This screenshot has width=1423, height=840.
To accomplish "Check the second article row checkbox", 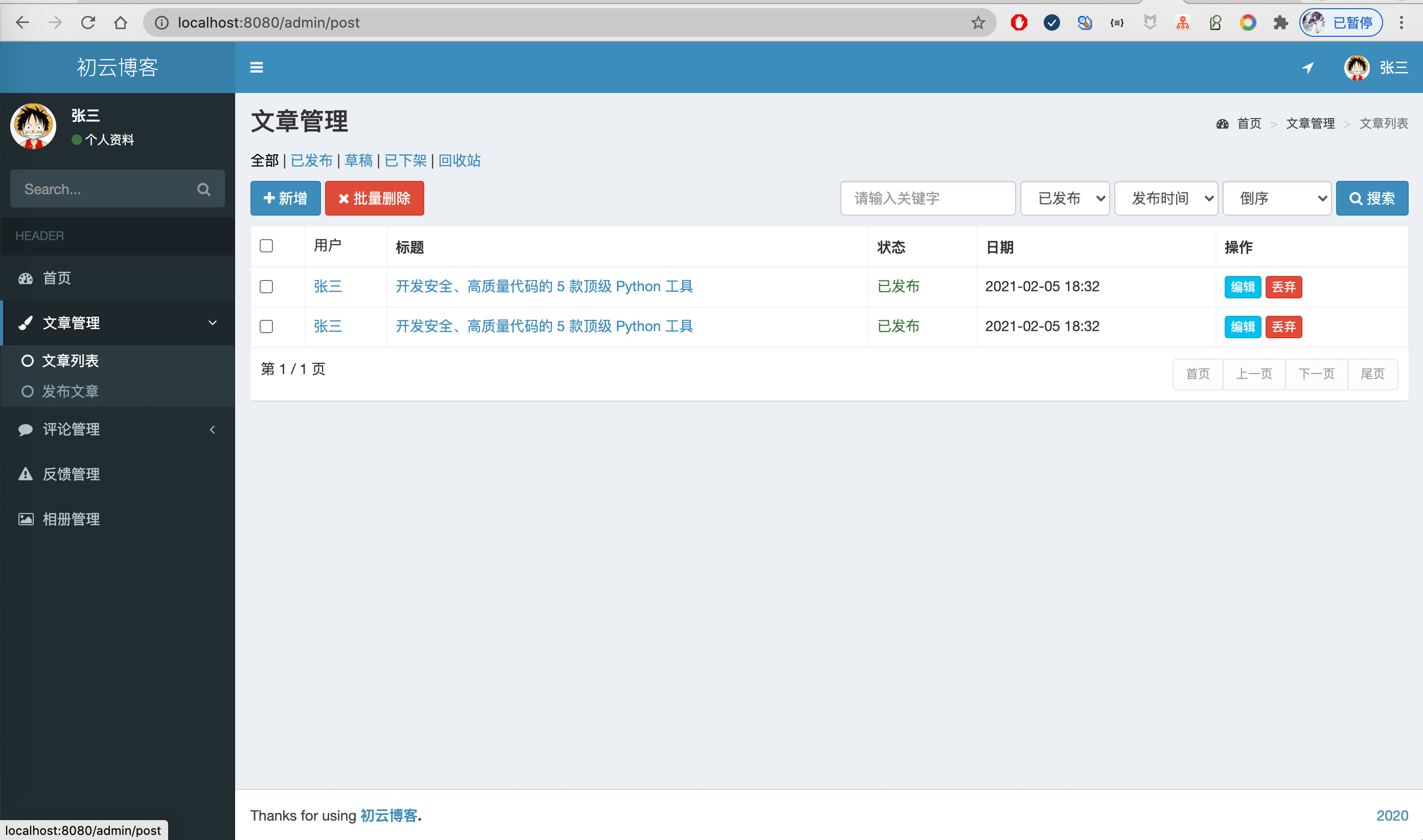I will pyautogui.click(x=266, y=326).
